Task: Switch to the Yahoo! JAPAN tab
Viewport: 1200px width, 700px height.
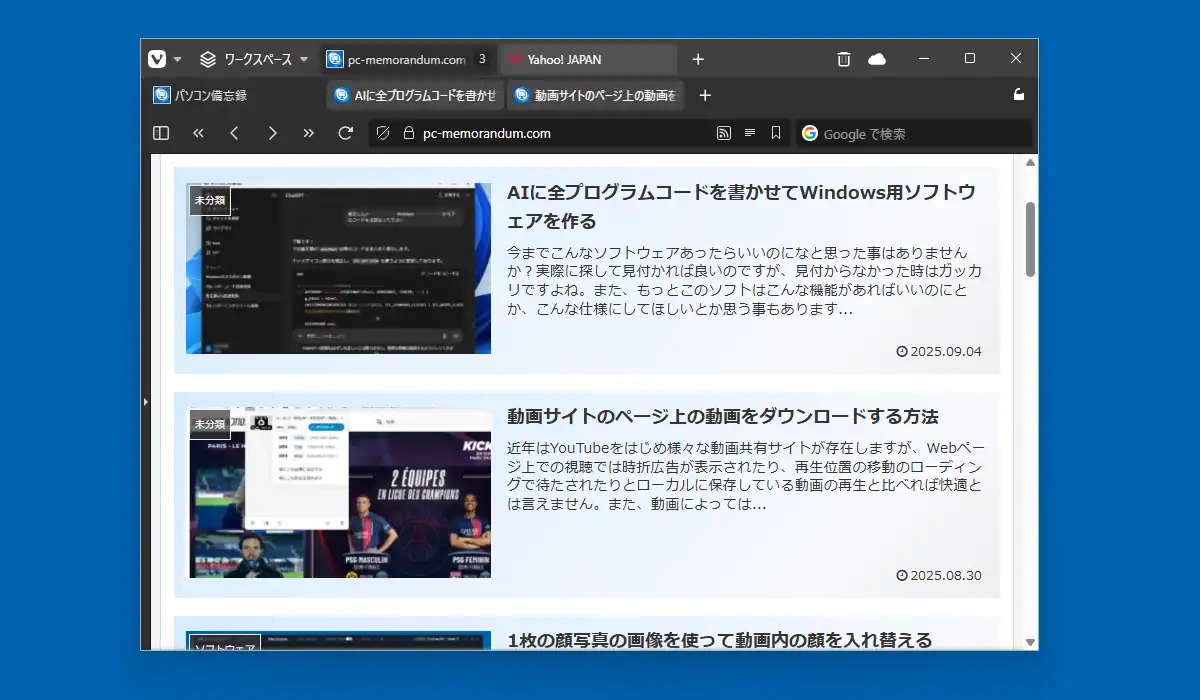Action: coord(588,59)
